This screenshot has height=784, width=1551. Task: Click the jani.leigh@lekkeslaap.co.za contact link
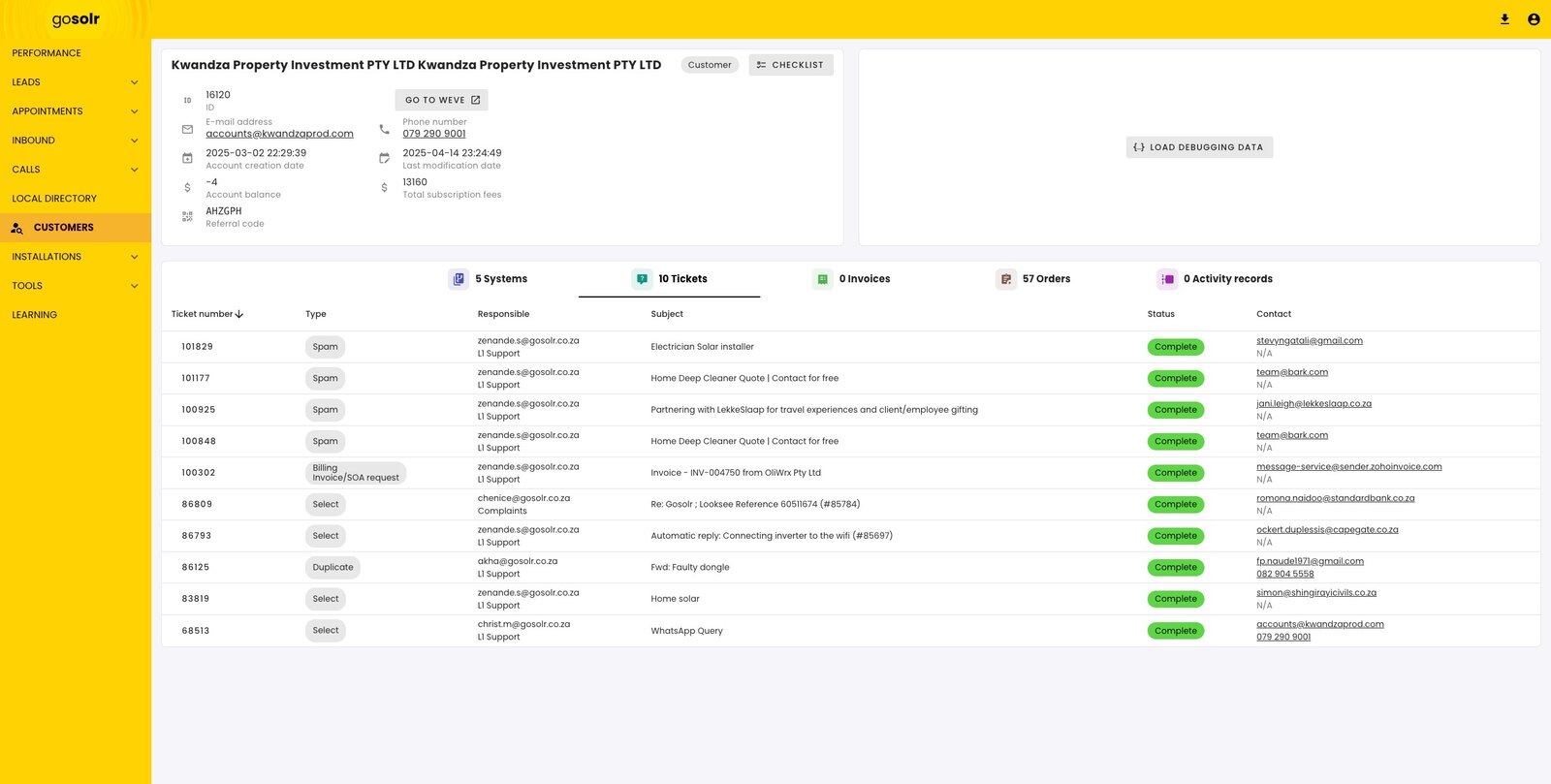coord(1314,404)
